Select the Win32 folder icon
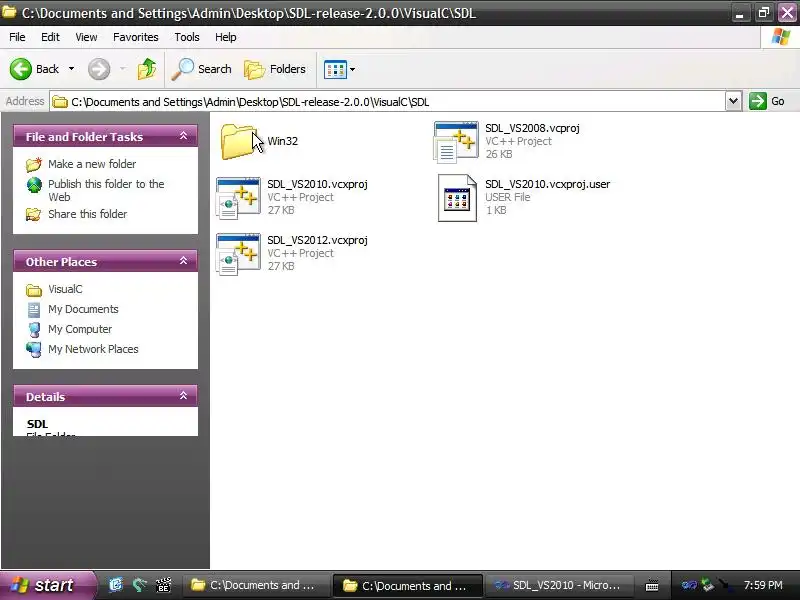The height and width of the screenshot is (600, 800). [238, 141]
